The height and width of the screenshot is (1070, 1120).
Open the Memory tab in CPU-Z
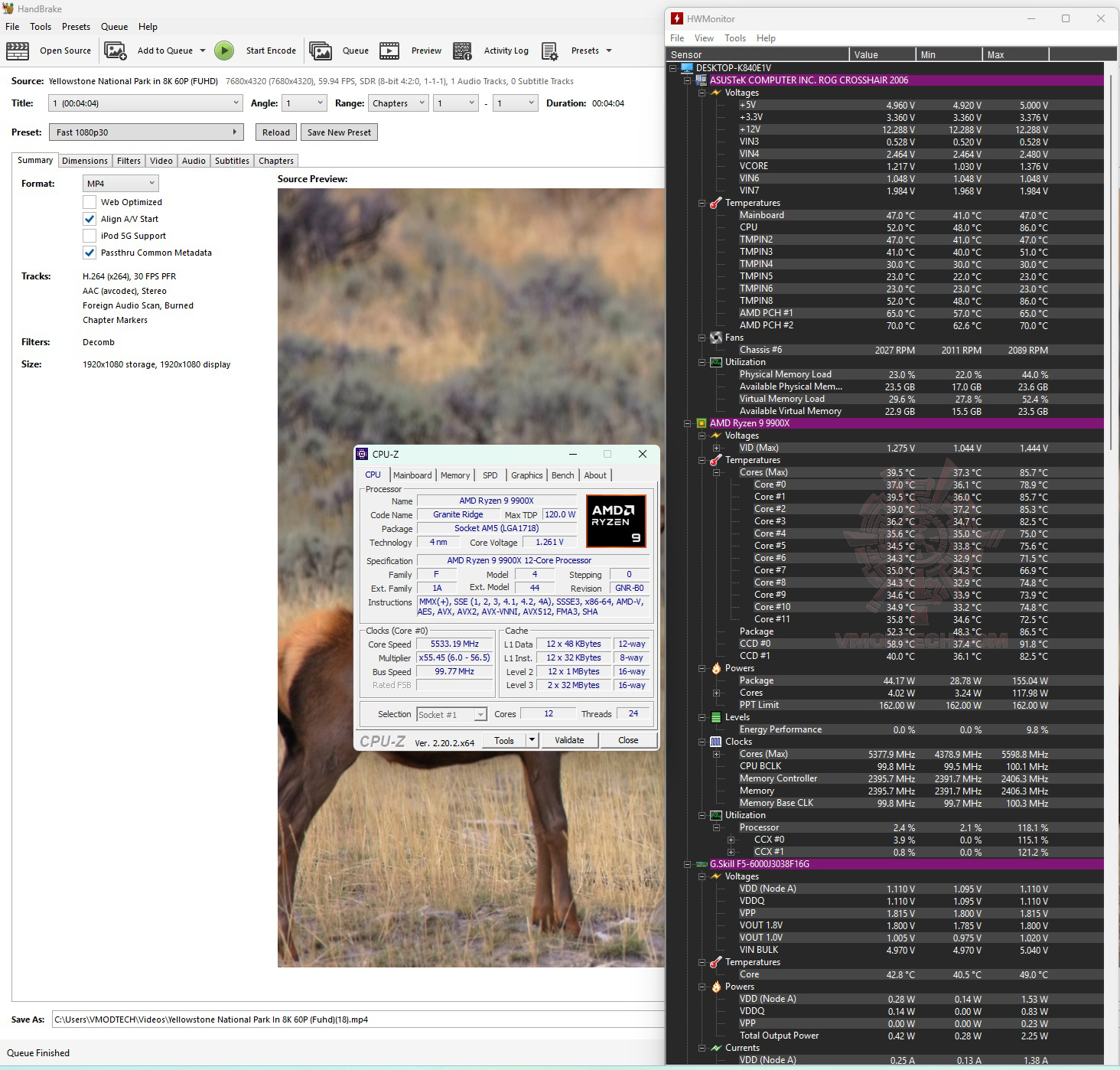(455, 475)
